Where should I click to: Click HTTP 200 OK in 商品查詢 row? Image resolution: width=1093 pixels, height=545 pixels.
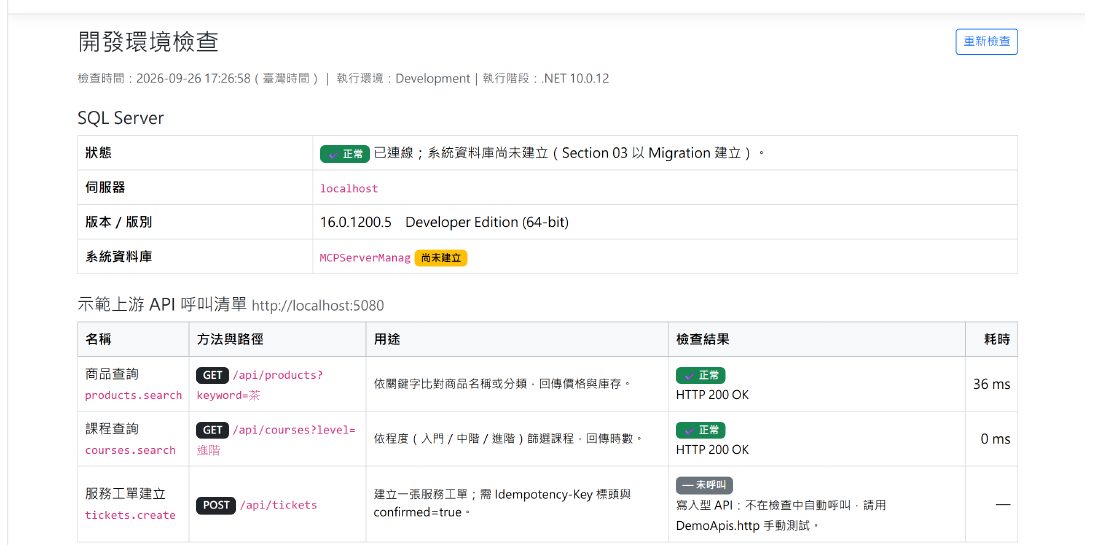[712, 394]
